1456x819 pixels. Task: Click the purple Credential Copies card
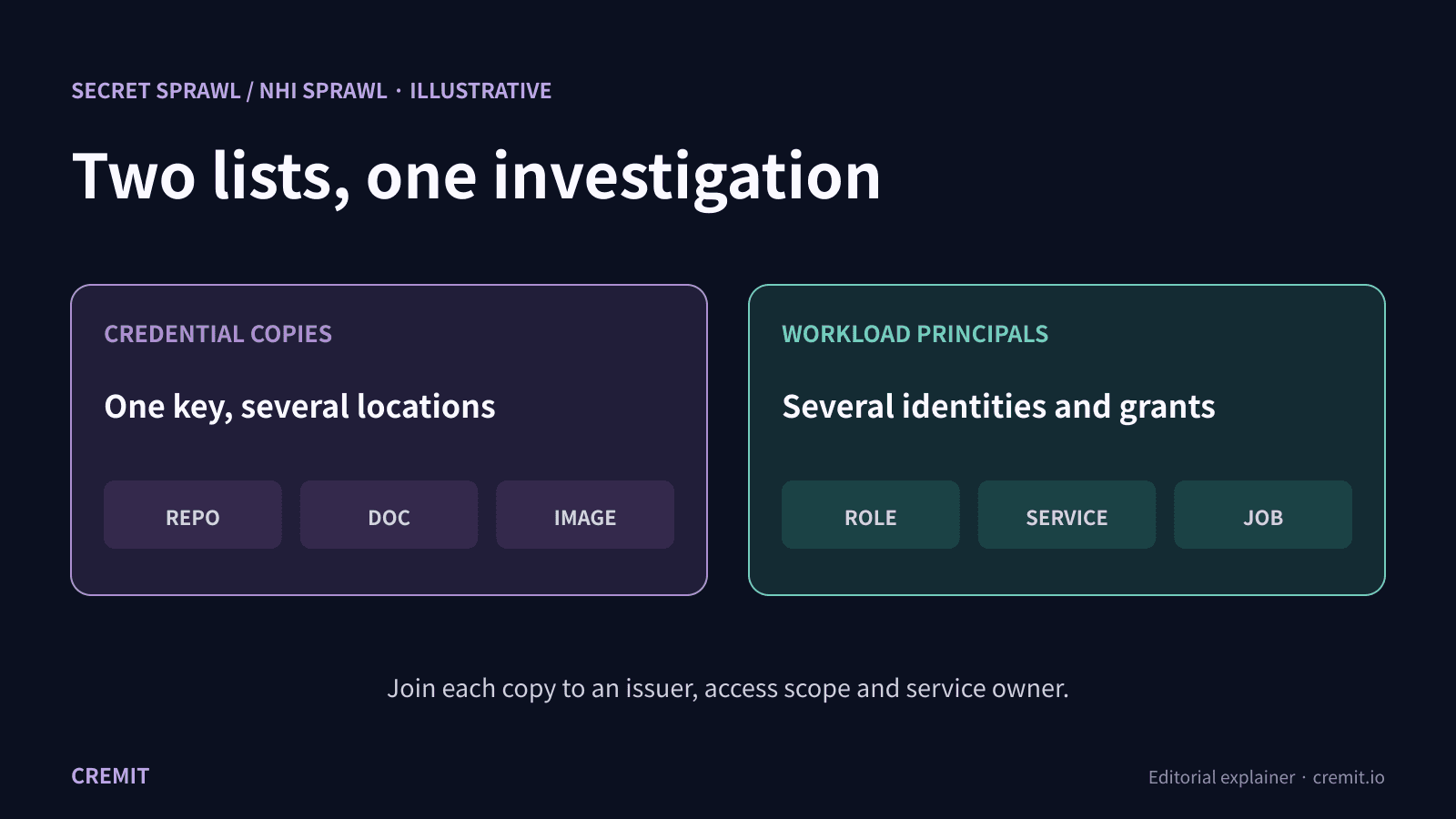389,440
